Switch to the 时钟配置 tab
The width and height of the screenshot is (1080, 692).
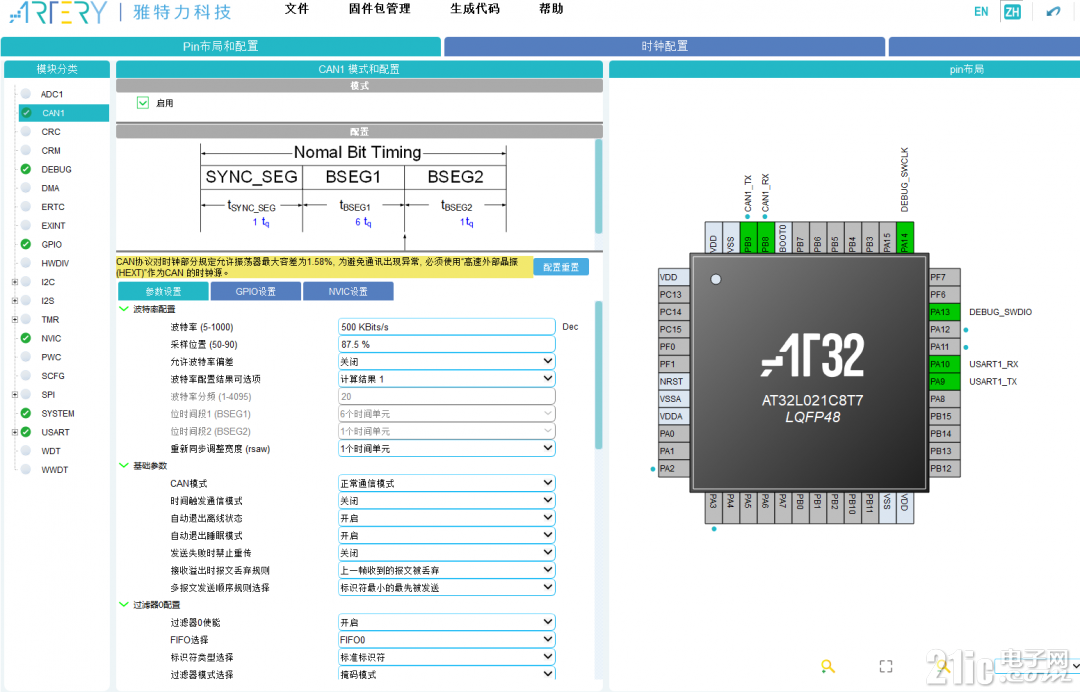tap(665, 46)
